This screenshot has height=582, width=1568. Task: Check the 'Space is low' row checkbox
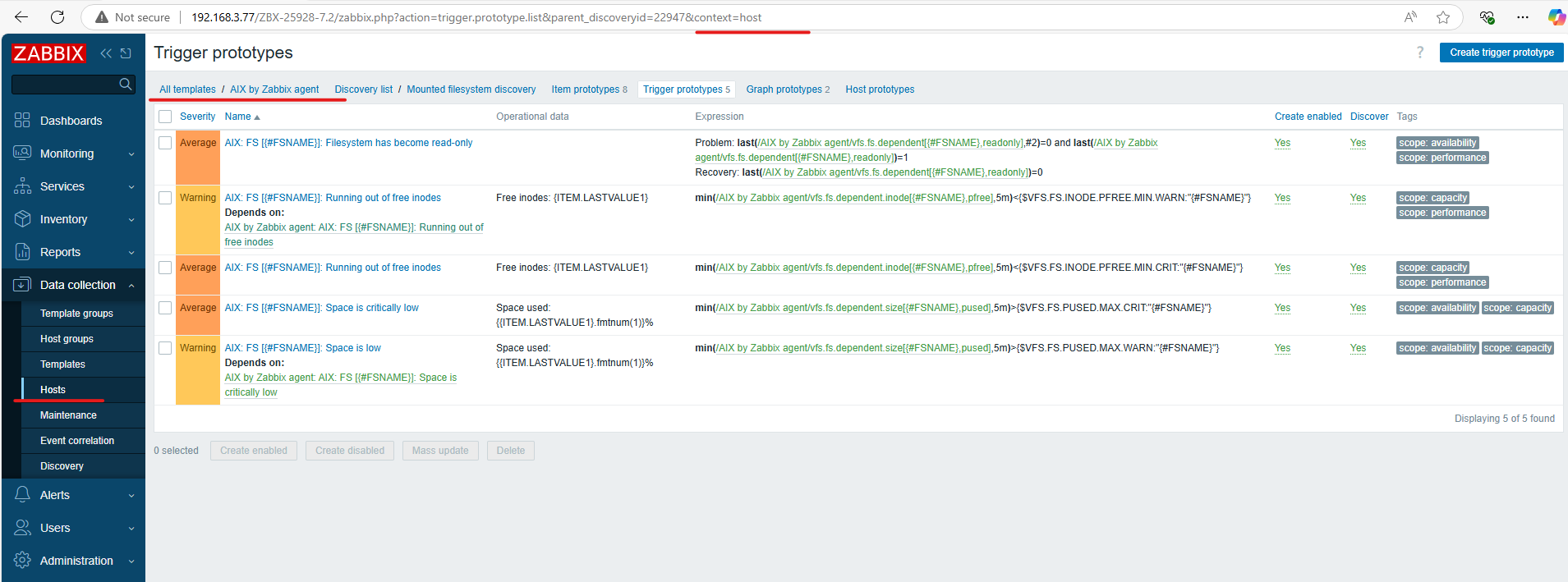coord(165,348)
